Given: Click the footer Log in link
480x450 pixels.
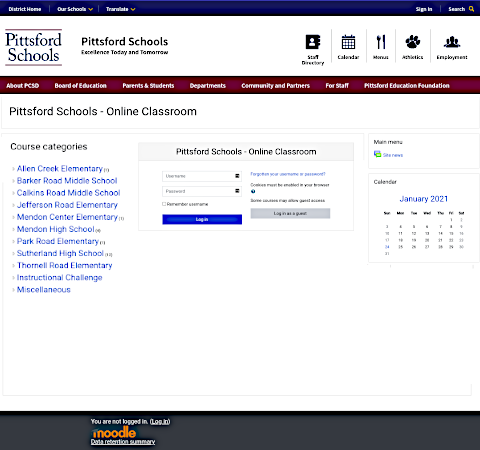Looking at the screenshot, I should 160,422.
